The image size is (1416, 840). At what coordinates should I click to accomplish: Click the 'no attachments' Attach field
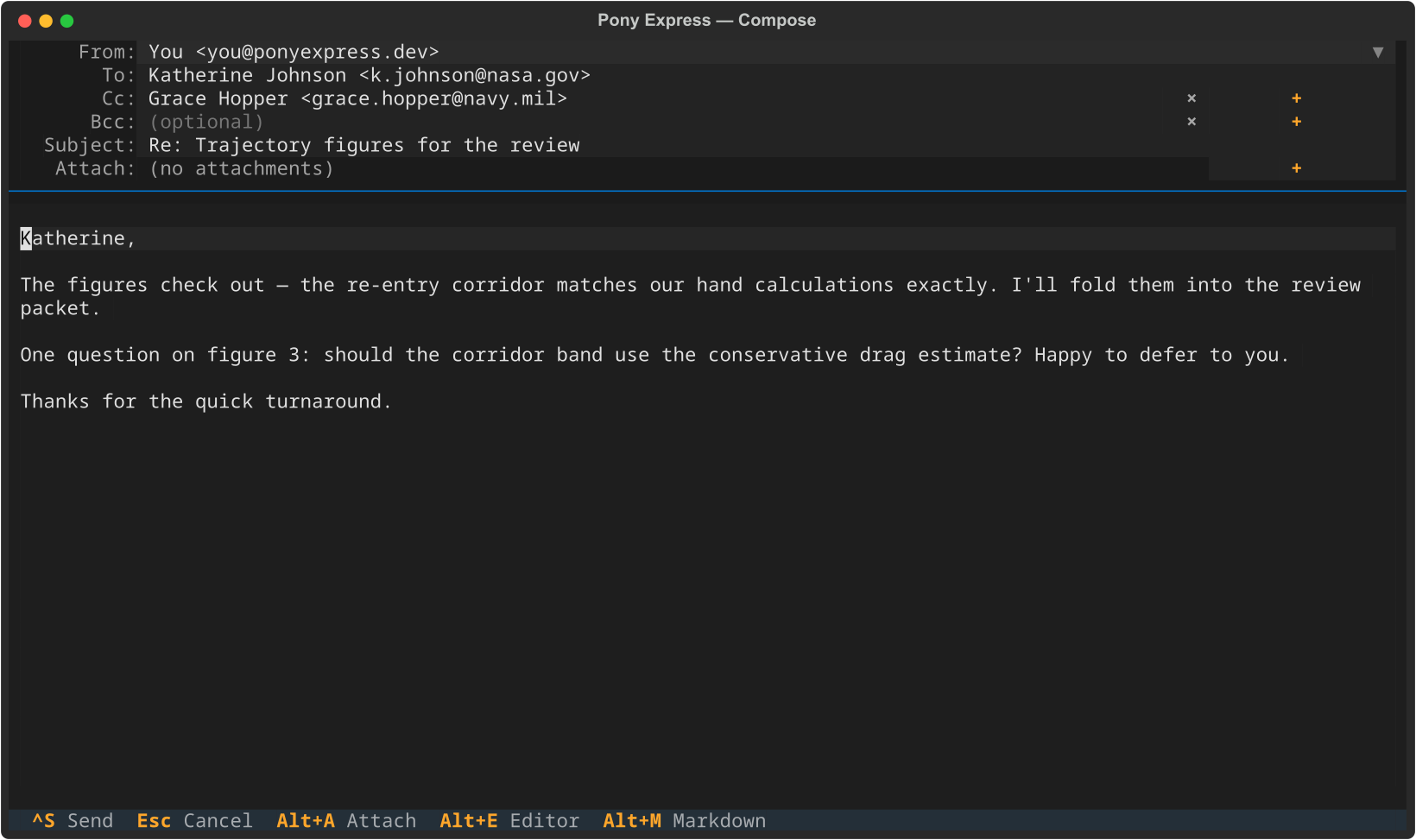click(x=241, y=169)
